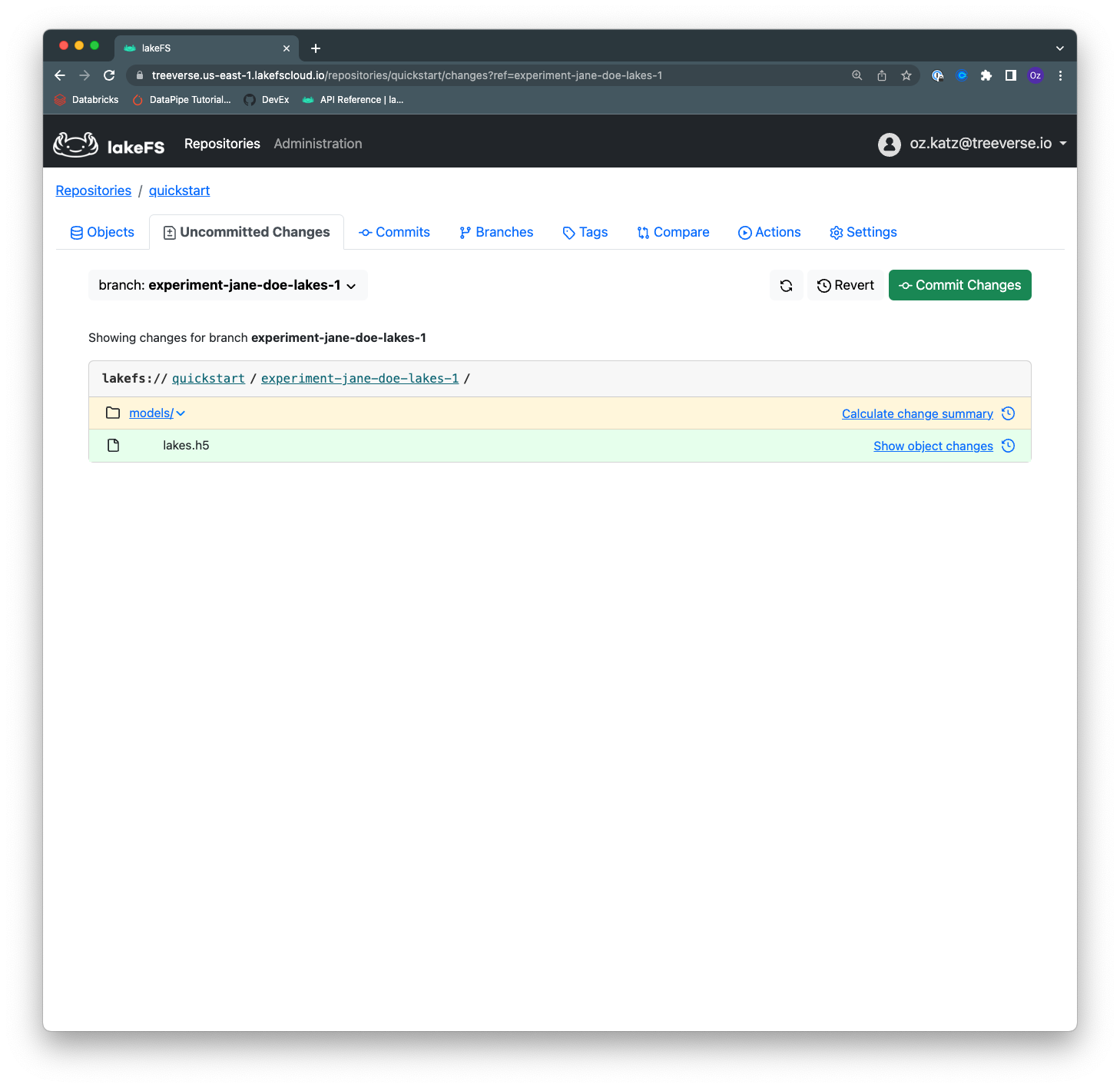Click the lakes.h5 file icon
The height and width of the screenshot is (1088, 1120).
pos(113,445)
